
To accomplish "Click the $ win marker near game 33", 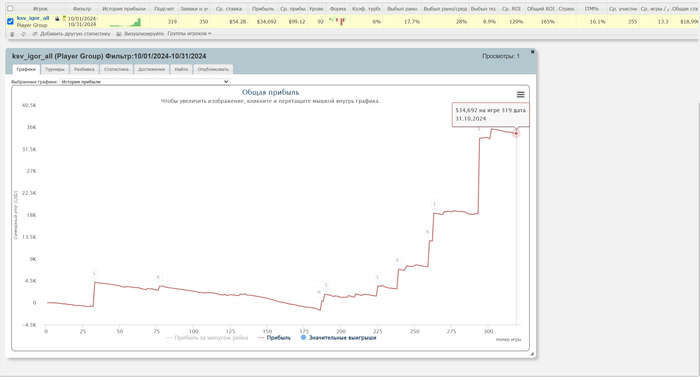I will (94, 273).
